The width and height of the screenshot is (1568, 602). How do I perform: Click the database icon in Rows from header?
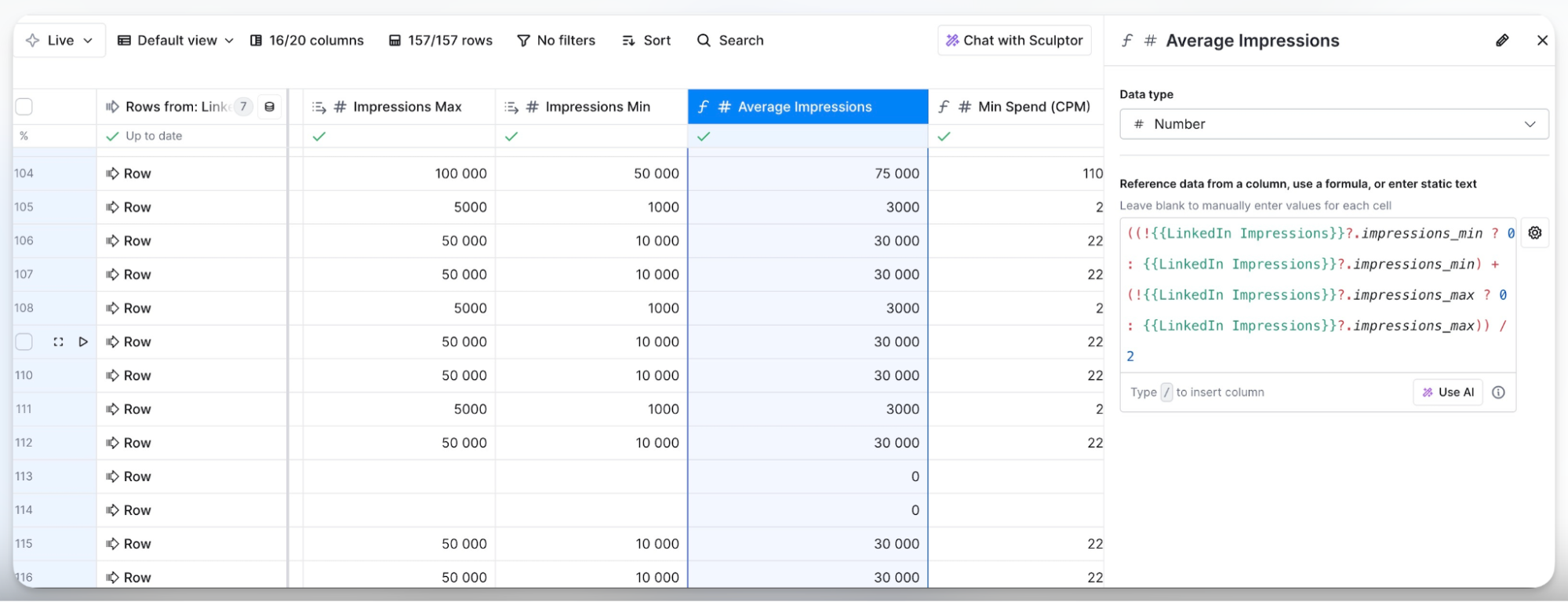pyautogui.click(x=269, y=107)
